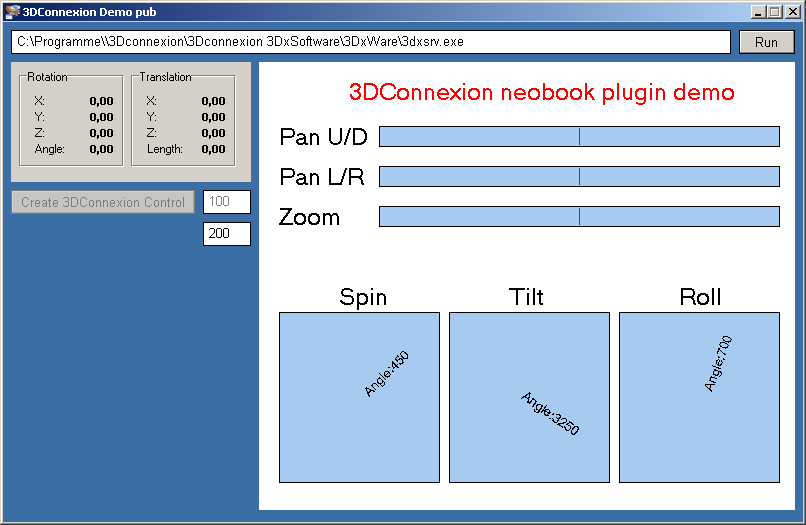Screen dimensions: 806x525
Task: Click the Roll angle box
Action: (x=699, y=397)
